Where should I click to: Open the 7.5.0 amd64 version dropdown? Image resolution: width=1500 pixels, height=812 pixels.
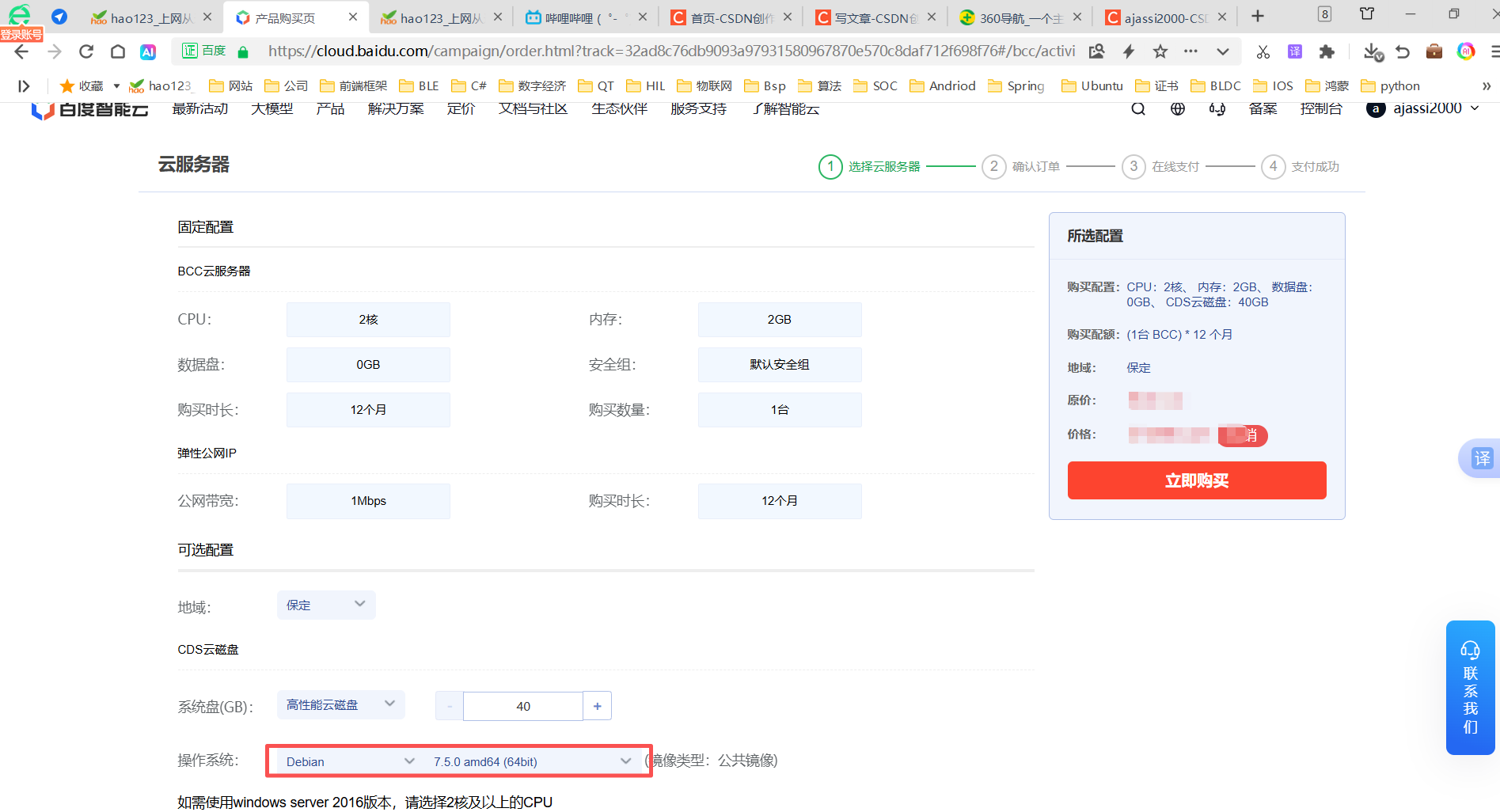coord(532,761)
